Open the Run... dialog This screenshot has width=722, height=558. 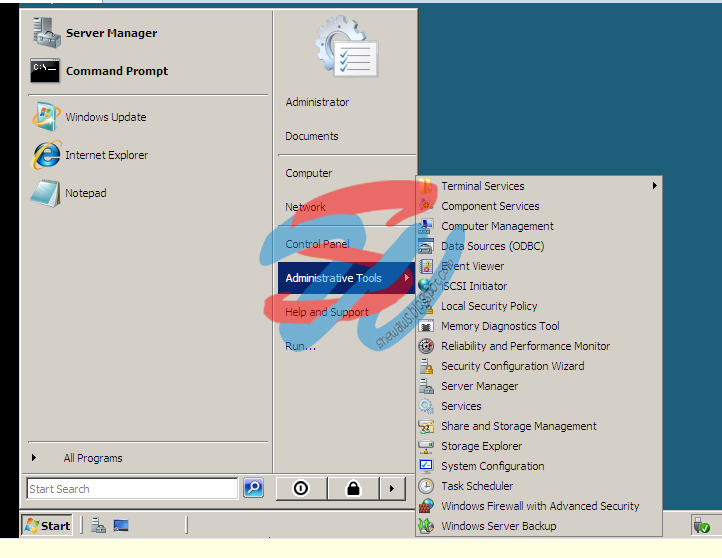tap(300, 346)
